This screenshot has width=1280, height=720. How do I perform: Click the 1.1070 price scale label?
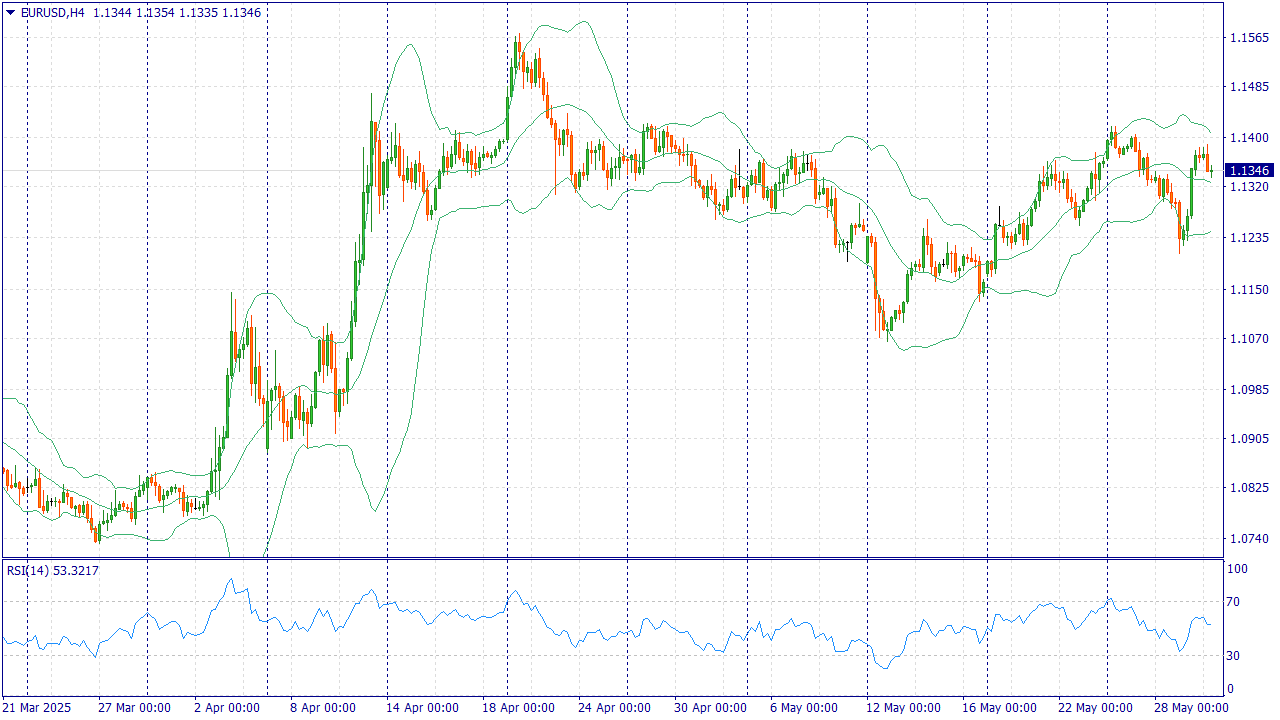point(1250,339)
